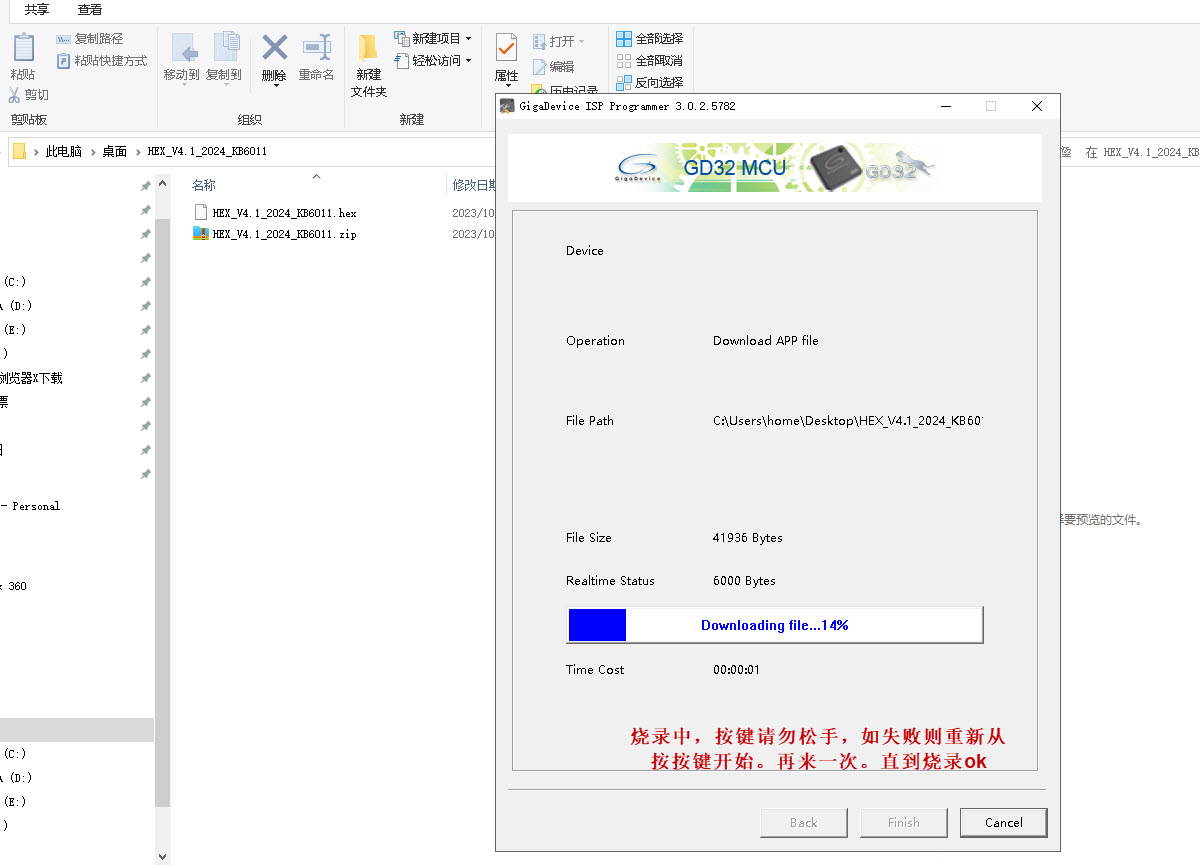Switch to the 共享 ribbon tab

click(37, 10)
